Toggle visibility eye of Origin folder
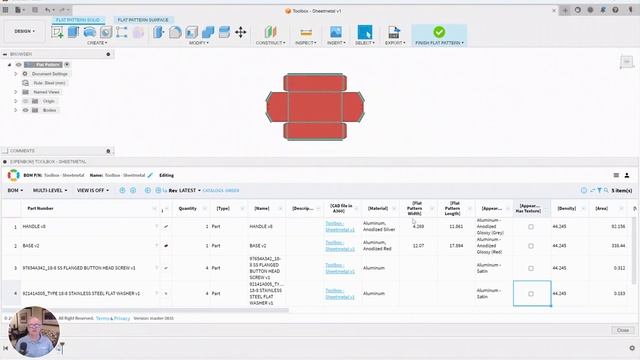Image resolution: width=640 pixels, height=360 pixels. [x=25, y=101]
